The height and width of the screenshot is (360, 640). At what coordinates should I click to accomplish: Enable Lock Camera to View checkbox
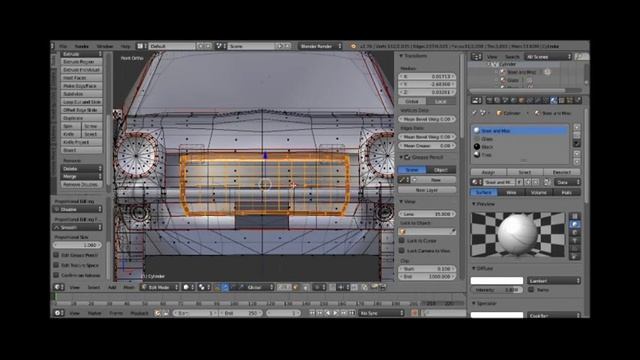tap(402, 251)
